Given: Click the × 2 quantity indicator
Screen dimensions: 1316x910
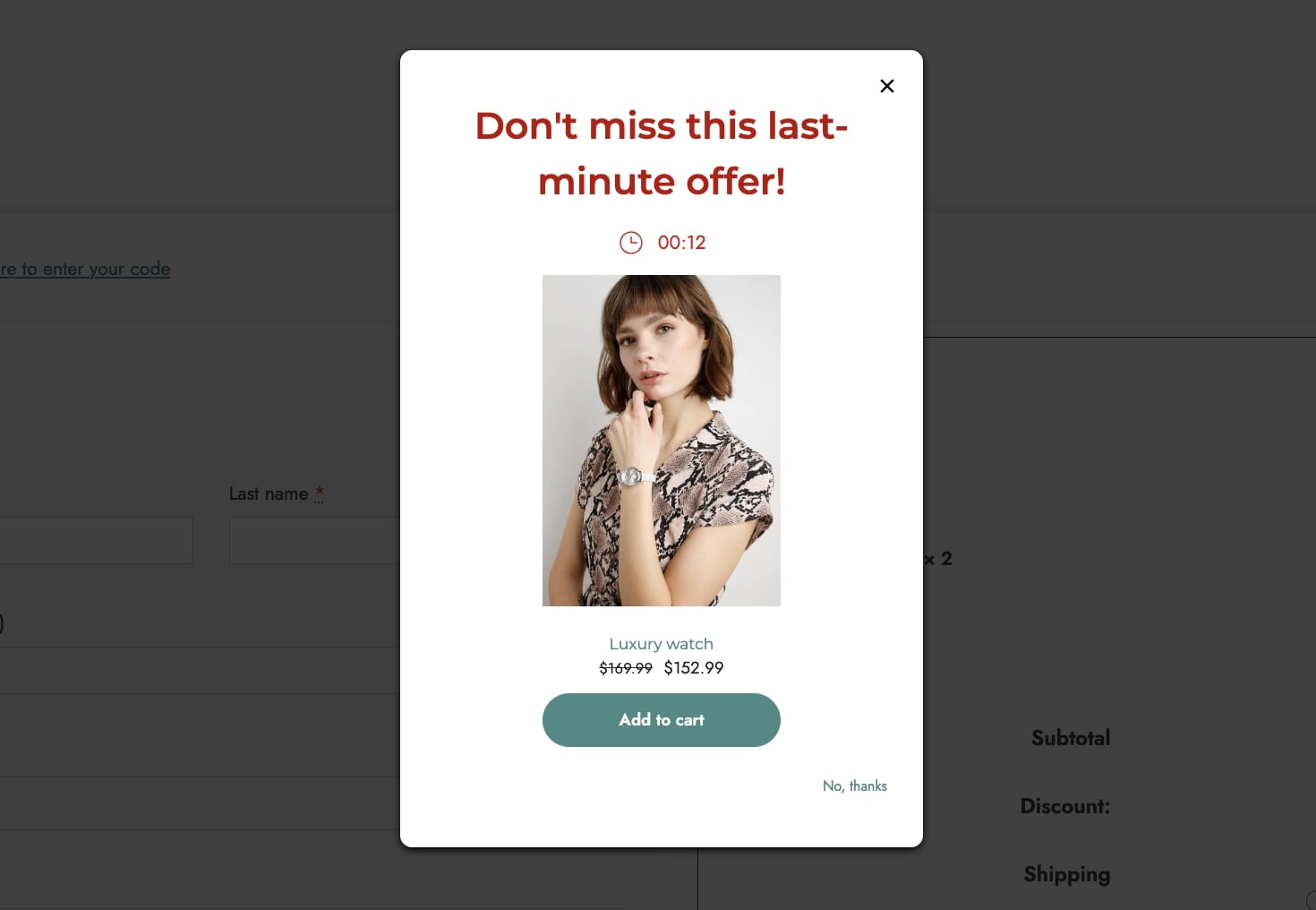Looking at the screenshot, I should coord(938,559).
